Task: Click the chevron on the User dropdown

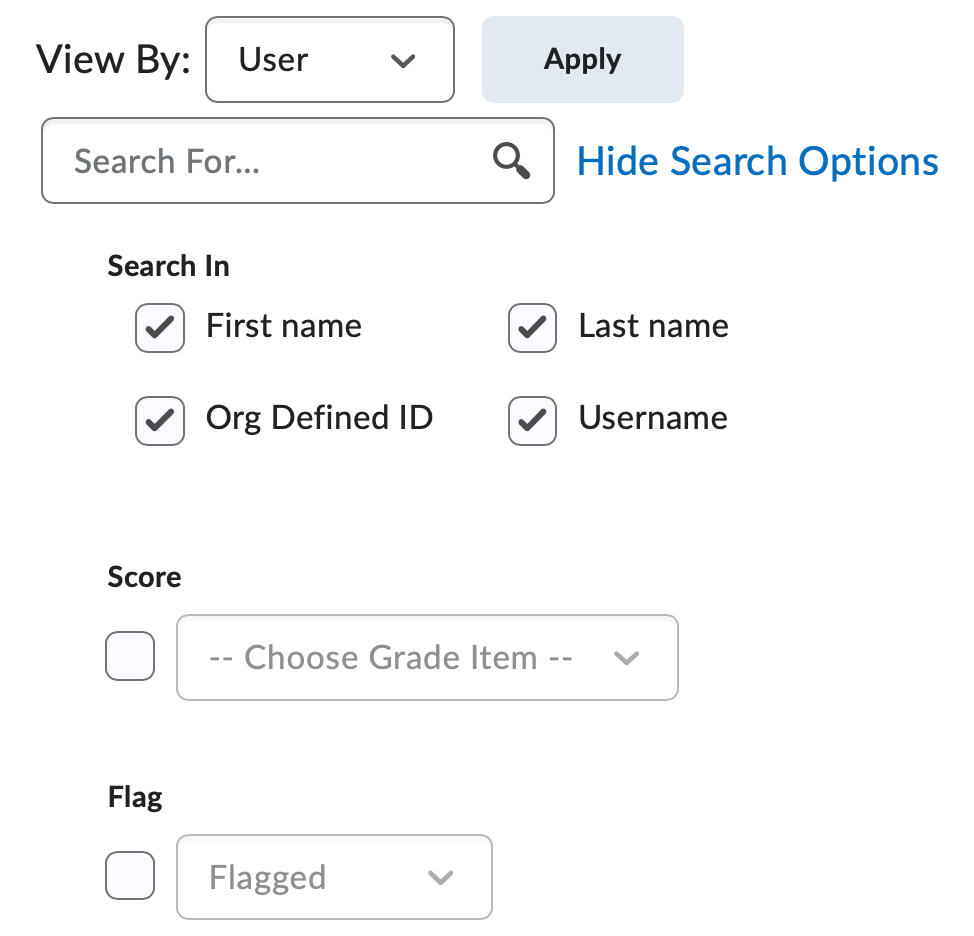Action: point(404,60)
